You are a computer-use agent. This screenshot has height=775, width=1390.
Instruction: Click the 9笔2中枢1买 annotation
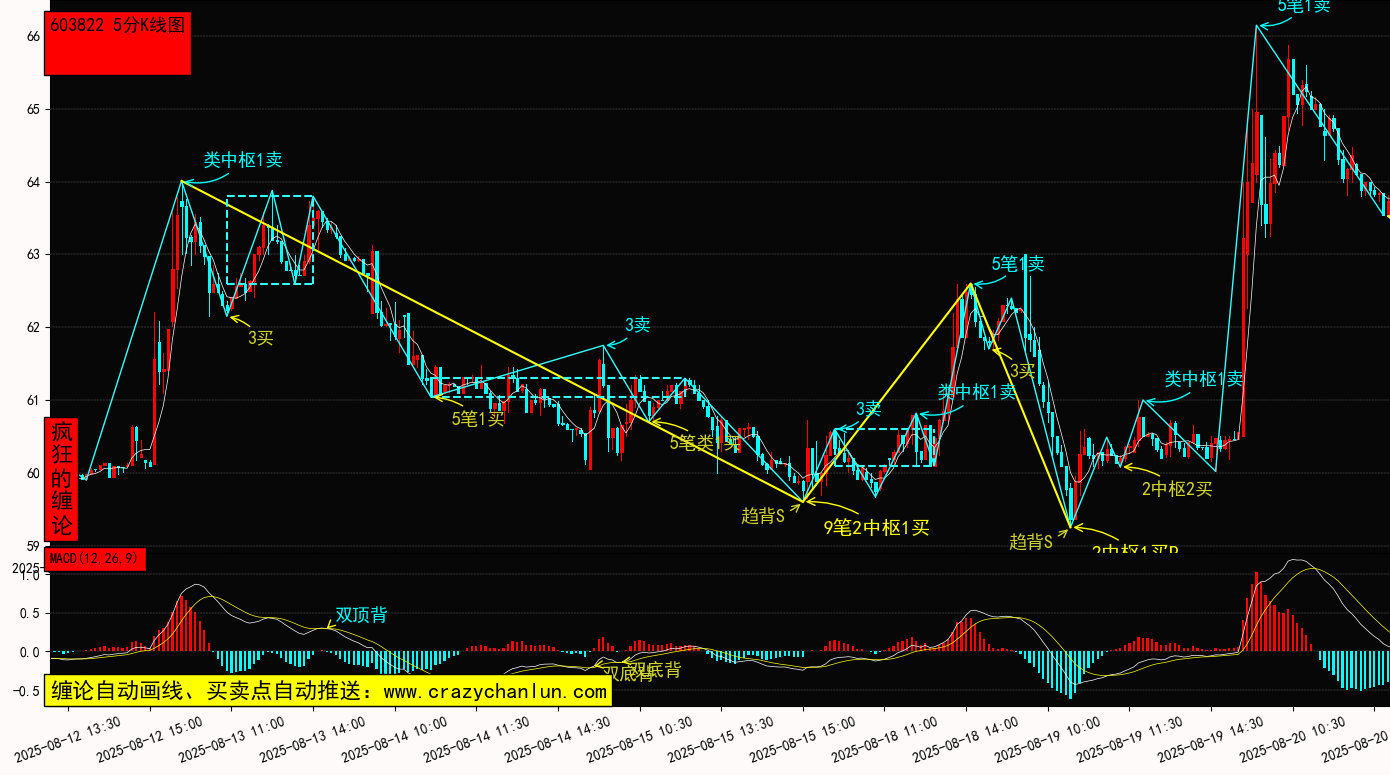pos(876,528)
